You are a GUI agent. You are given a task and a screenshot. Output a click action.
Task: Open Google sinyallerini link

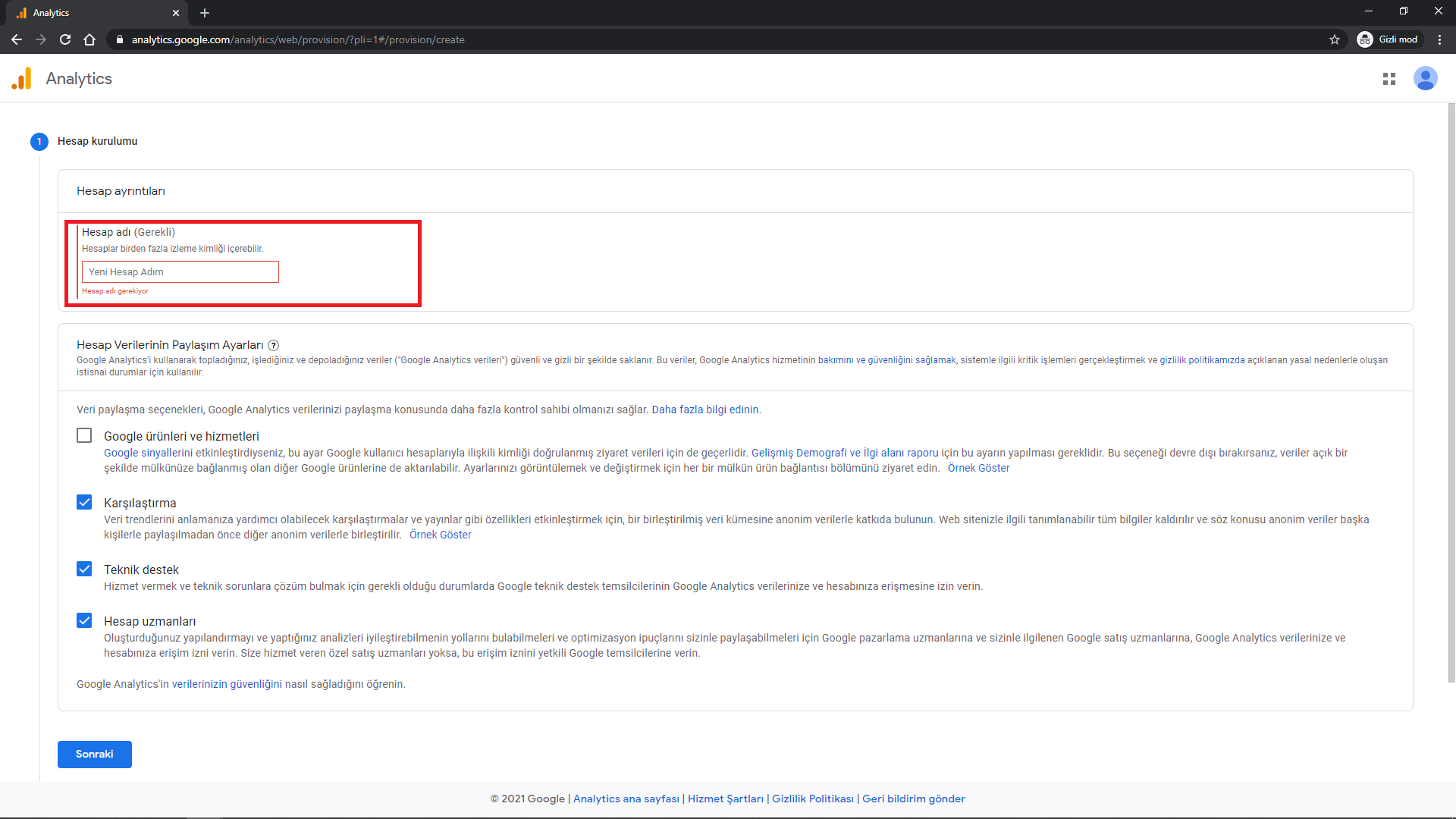[x=148, y=453]
